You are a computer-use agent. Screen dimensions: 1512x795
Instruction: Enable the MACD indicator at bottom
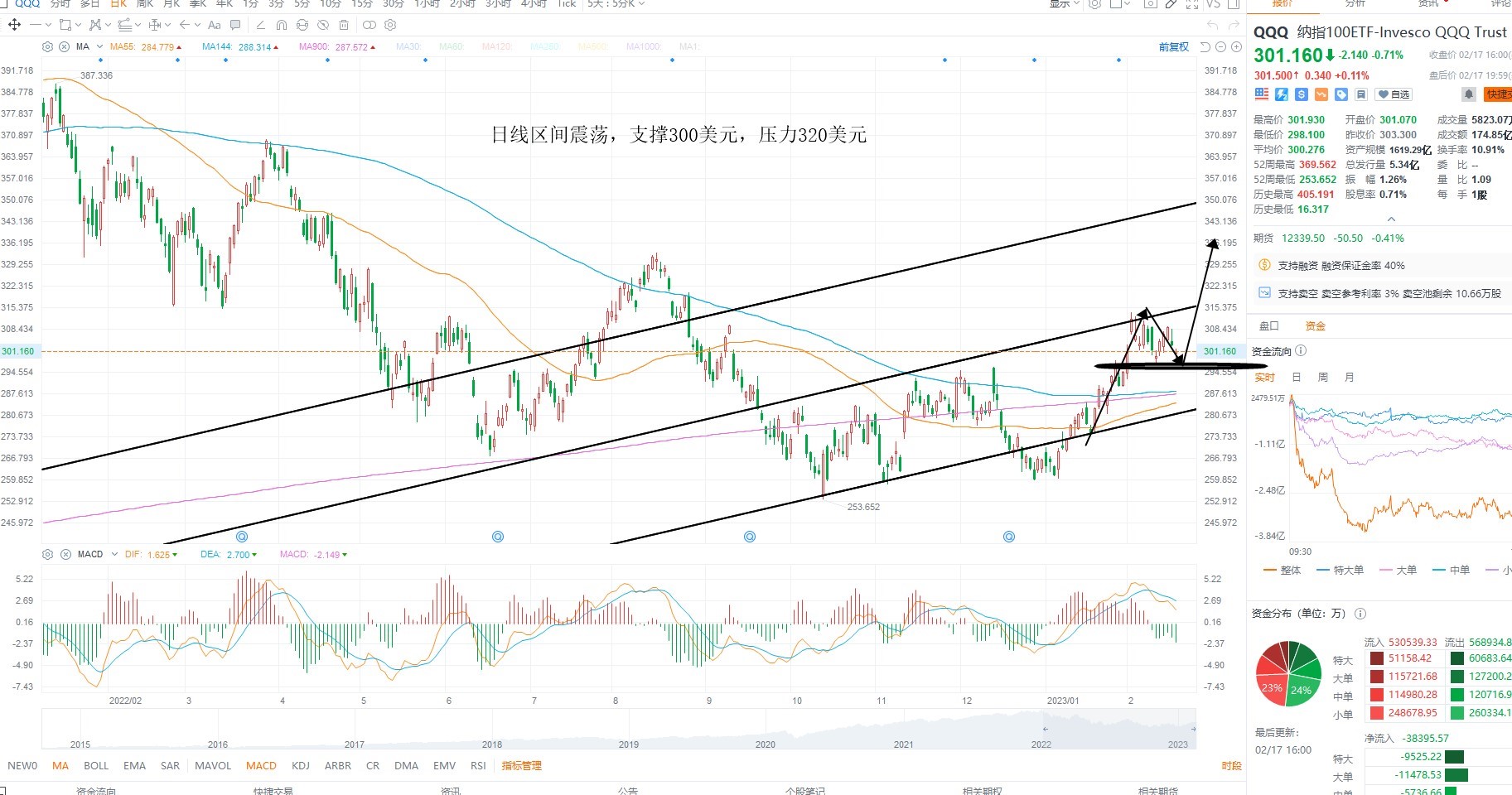[261, 766]
